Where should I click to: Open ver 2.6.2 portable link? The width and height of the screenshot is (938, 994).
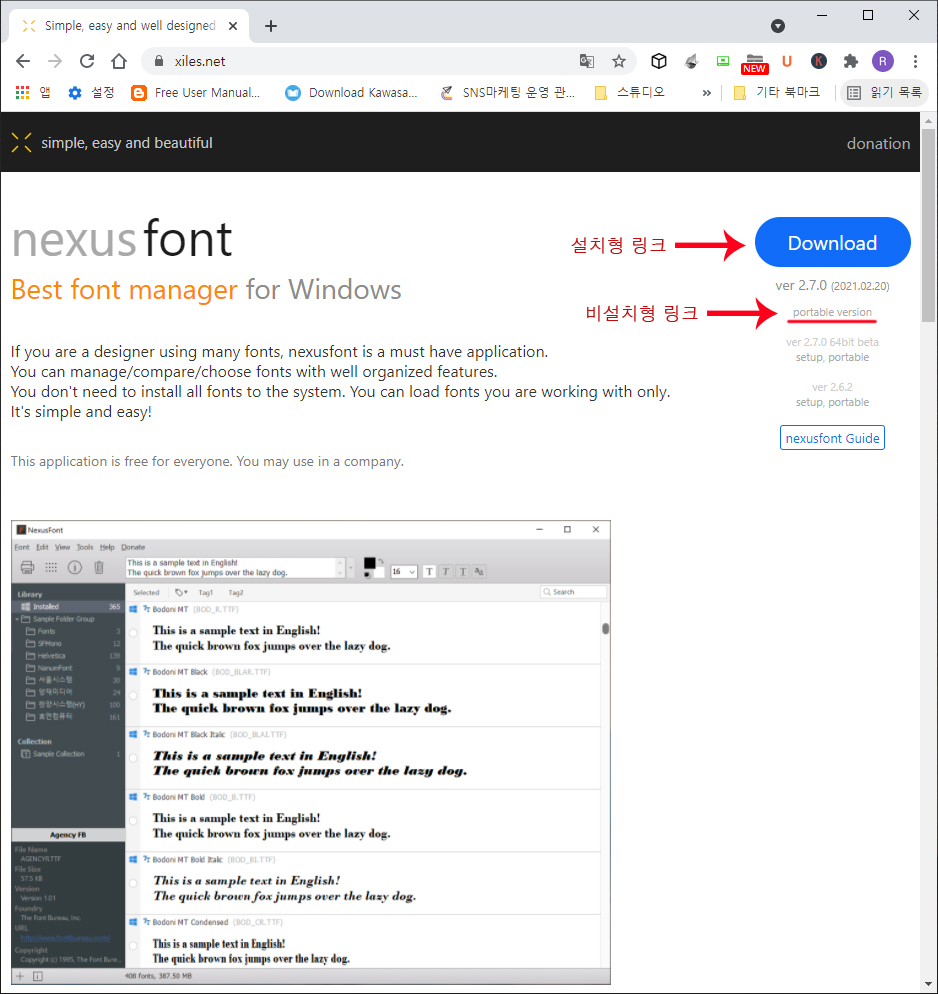[x=849, y=403]
